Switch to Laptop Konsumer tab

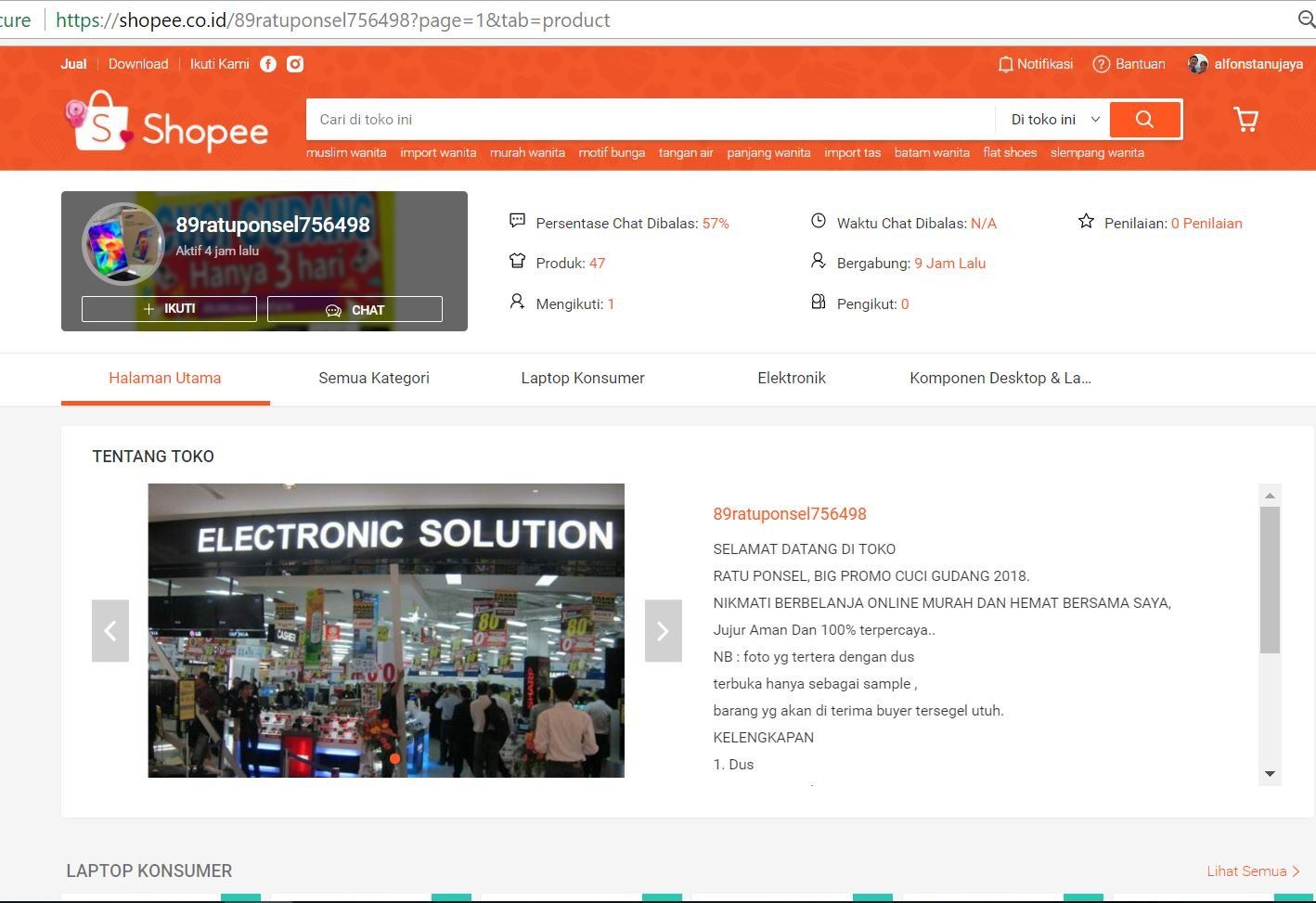click(x=583, y=379)
